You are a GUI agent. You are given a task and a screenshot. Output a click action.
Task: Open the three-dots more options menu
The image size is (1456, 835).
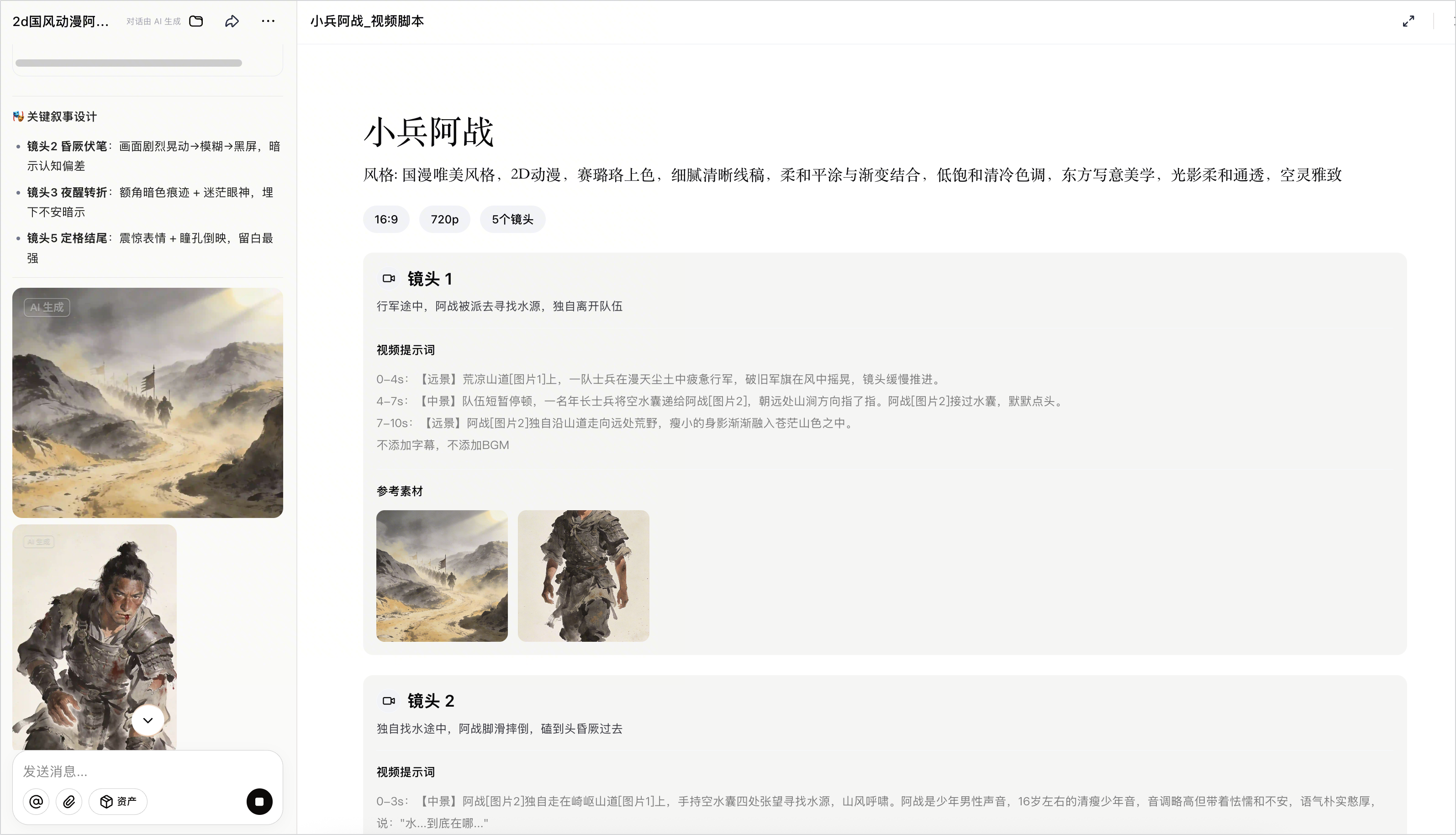[x=268, y=21]
